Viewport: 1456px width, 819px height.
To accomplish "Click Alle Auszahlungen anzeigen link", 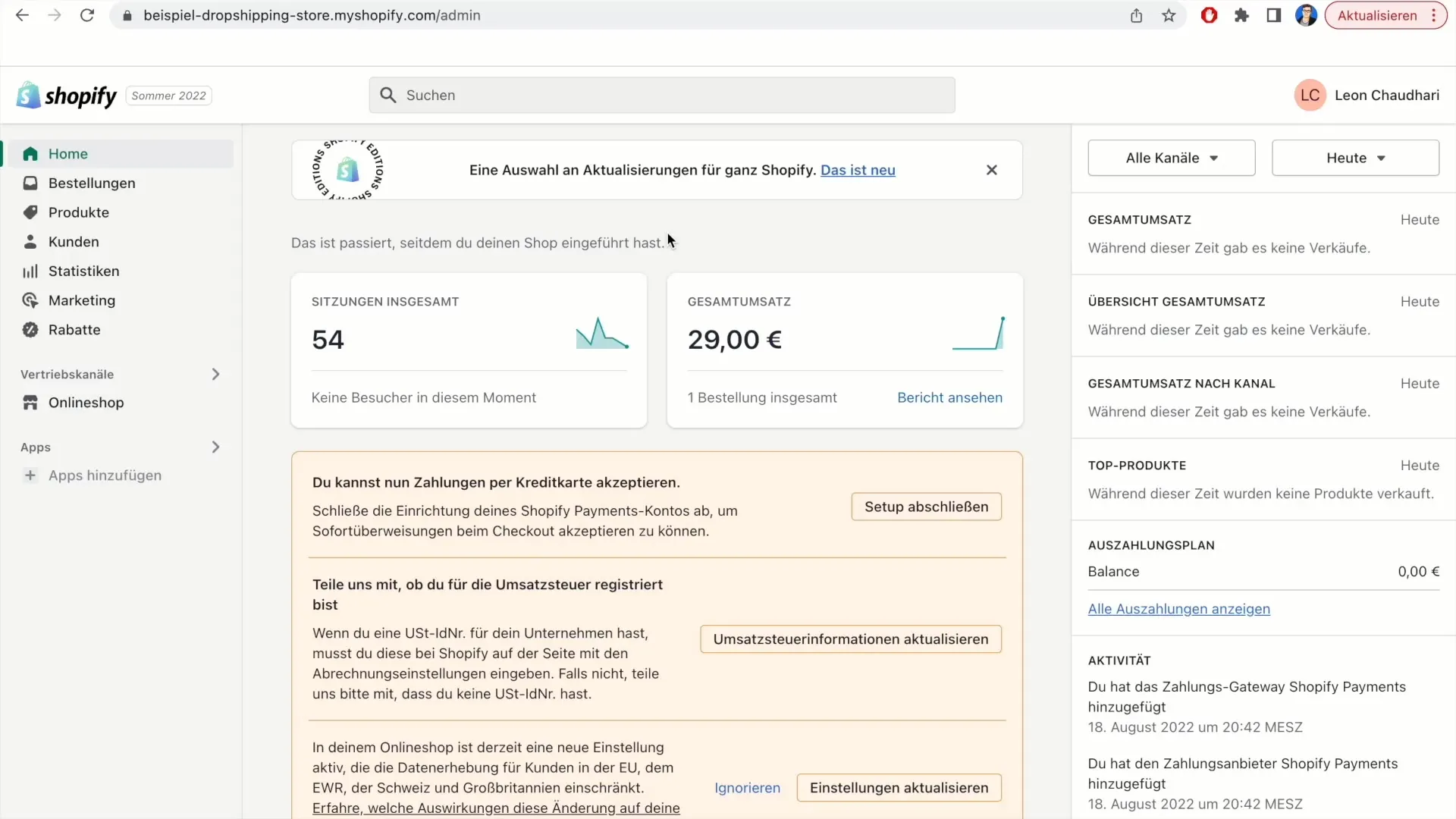I will [1179, 608].
